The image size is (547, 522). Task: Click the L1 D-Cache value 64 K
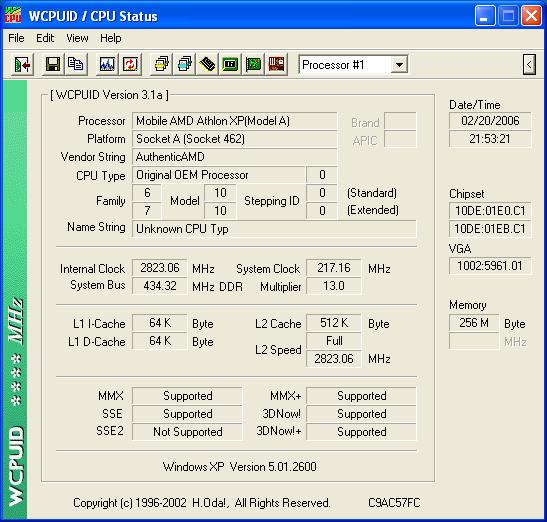(x=160, y=341)
